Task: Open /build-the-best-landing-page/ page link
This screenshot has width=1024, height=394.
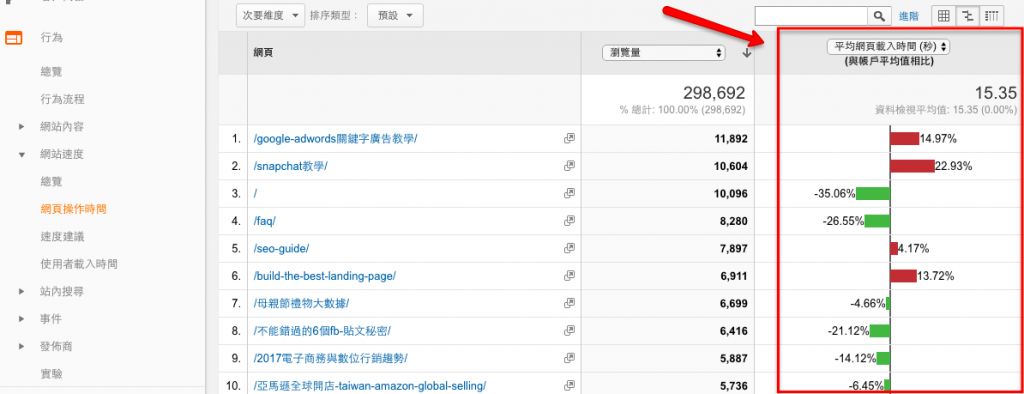Action: coord(325,276)
